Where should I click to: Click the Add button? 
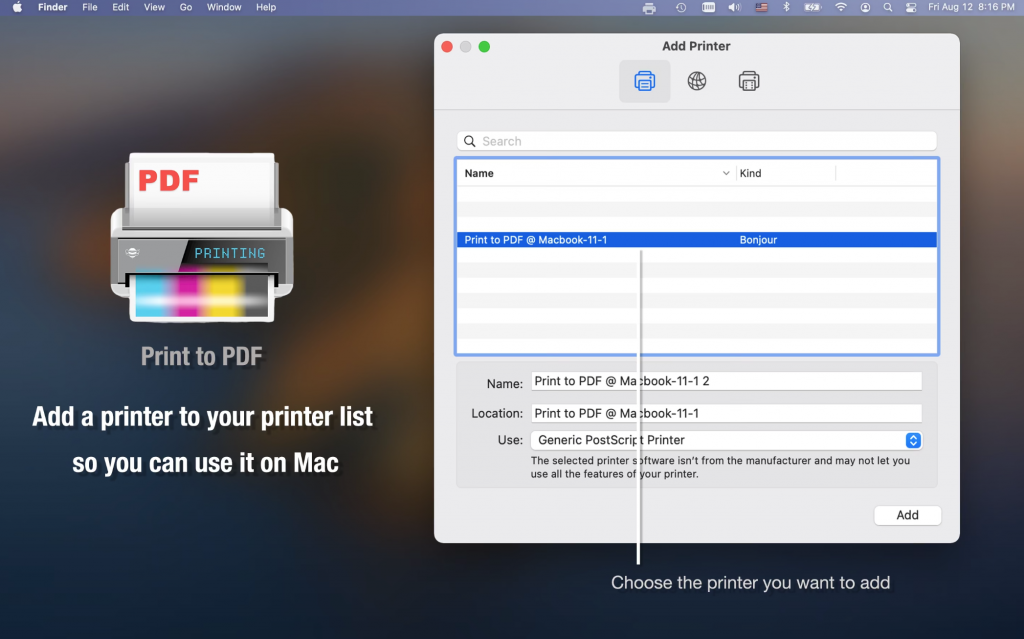tap(907, 514)
